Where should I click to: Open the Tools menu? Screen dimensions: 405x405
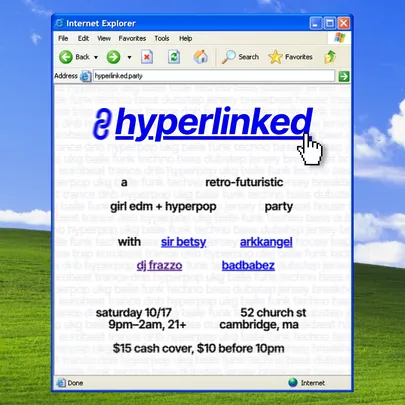(162, 38)
